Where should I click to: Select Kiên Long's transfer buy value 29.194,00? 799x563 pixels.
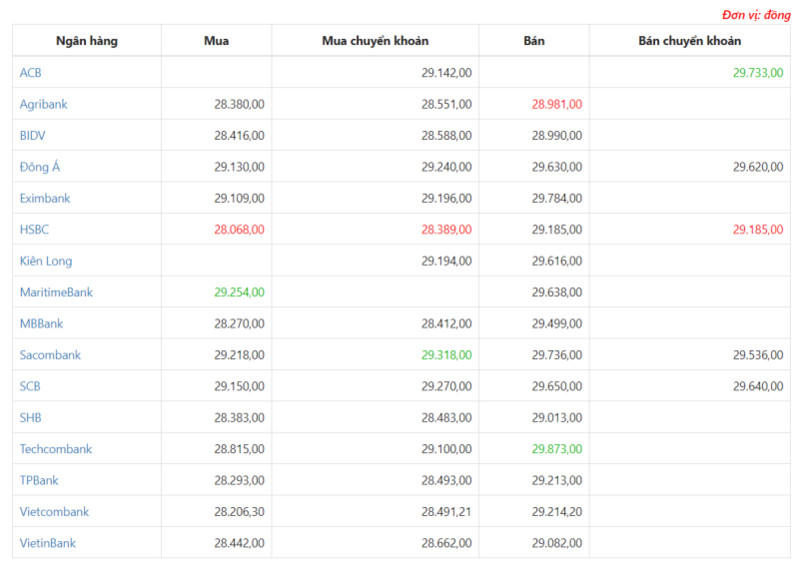pos(446,261)
